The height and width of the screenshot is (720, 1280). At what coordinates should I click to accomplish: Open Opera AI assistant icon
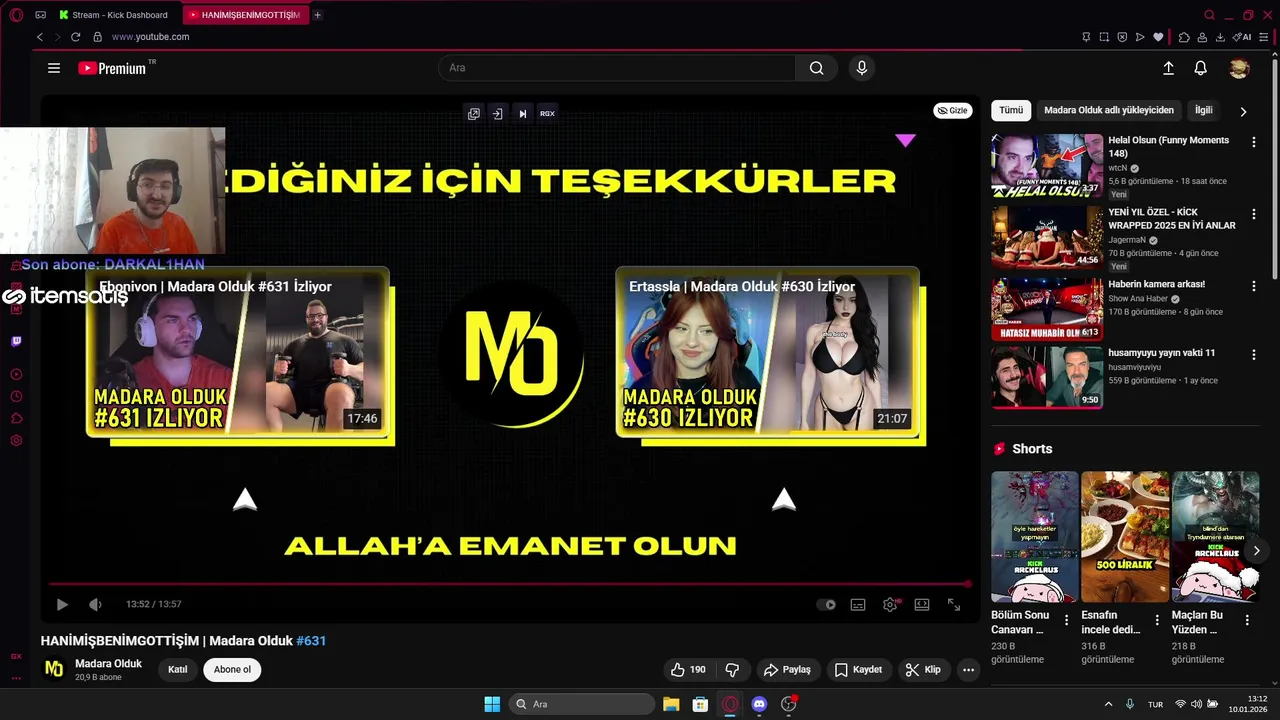click(x=1242, y=37)
